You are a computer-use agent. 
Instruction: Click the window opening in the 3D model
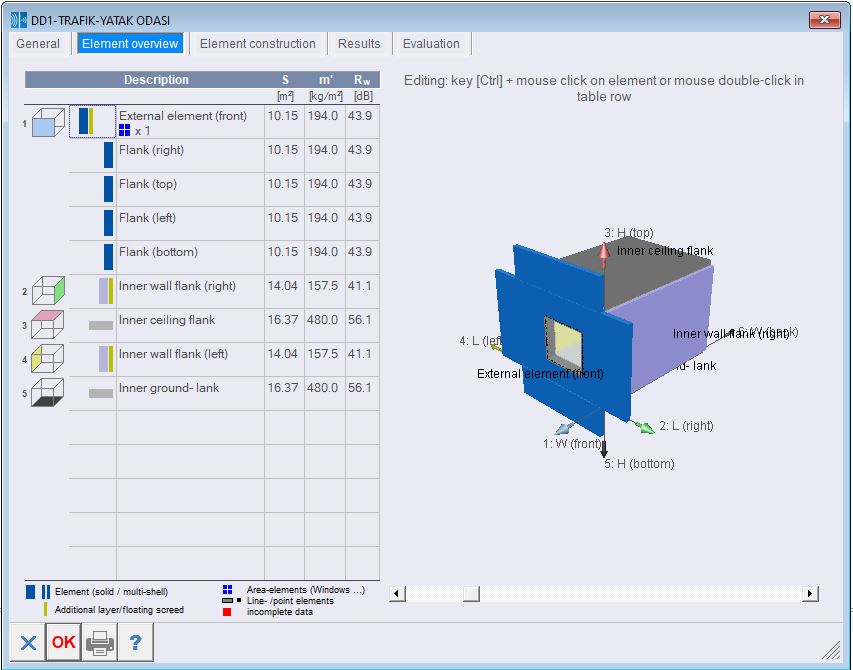[564, 344]
